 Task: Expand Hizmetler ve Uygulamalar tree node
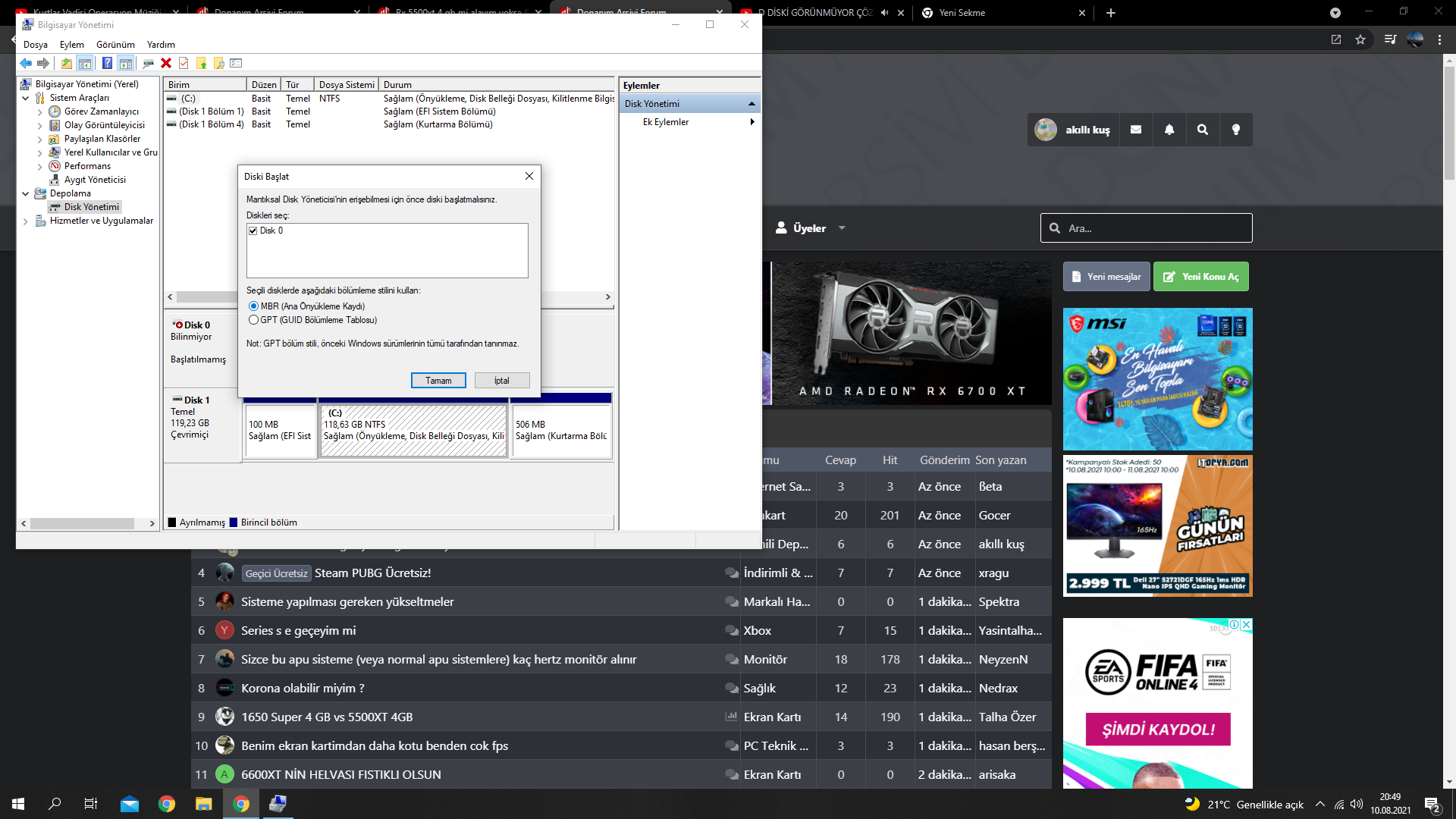pyautogui.click(x=26, y=221)
